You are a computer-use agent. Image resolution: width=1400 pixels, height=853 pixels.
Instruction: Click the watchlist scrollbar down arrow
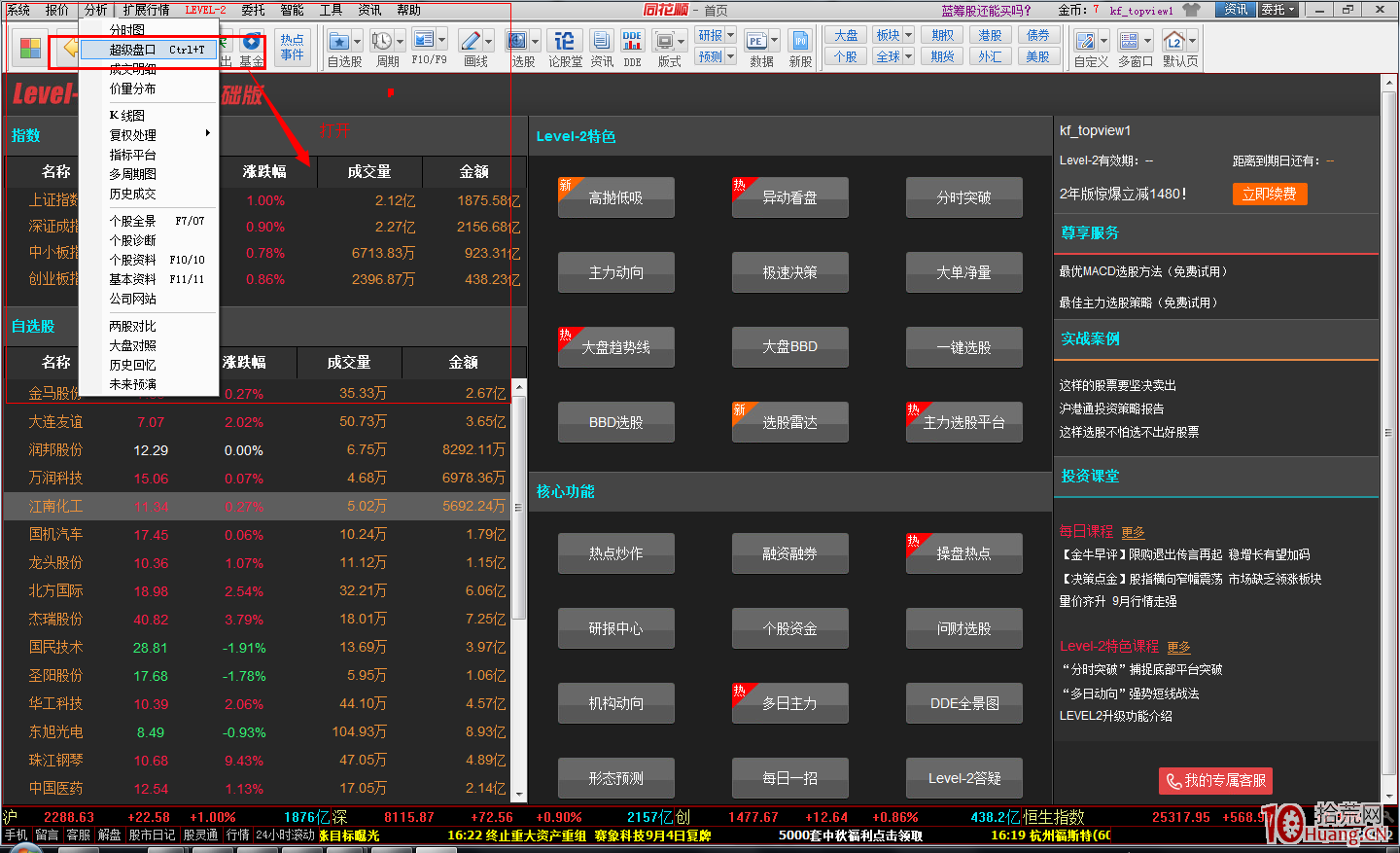(519, 795)
